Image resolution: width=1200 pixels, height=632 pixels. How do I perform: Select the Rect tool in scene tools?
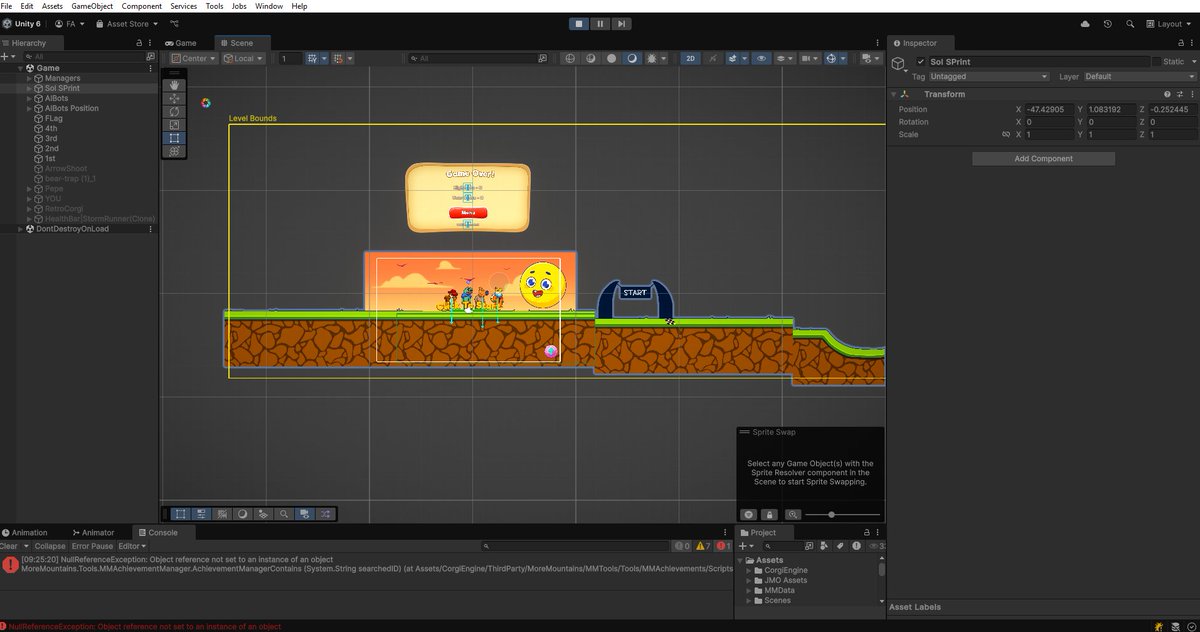[174, 138]
